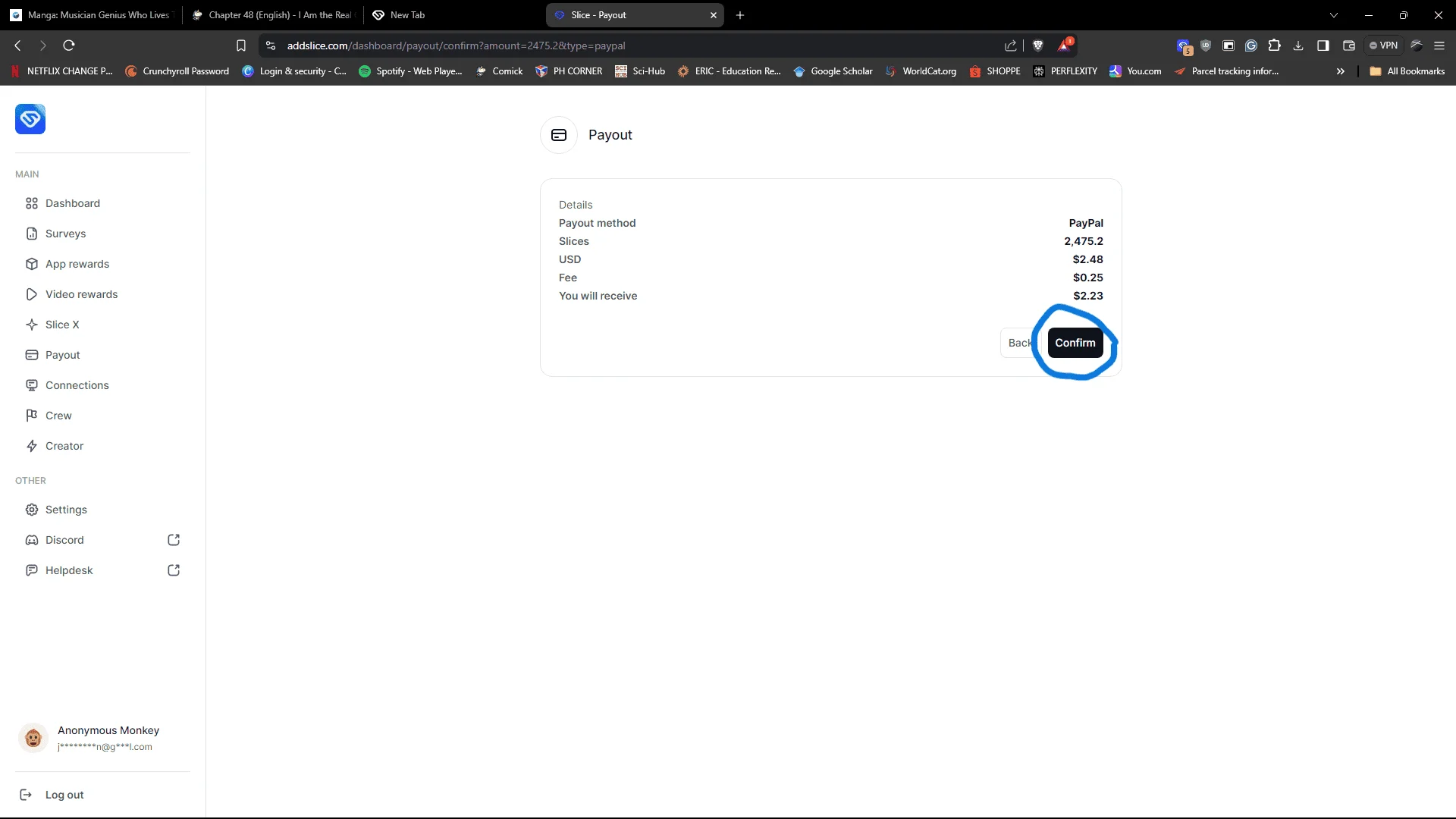The height and width of the screenshot is (819, 1456).
Task: Click the 2,475.2 Slices value
Action: 1083,241
